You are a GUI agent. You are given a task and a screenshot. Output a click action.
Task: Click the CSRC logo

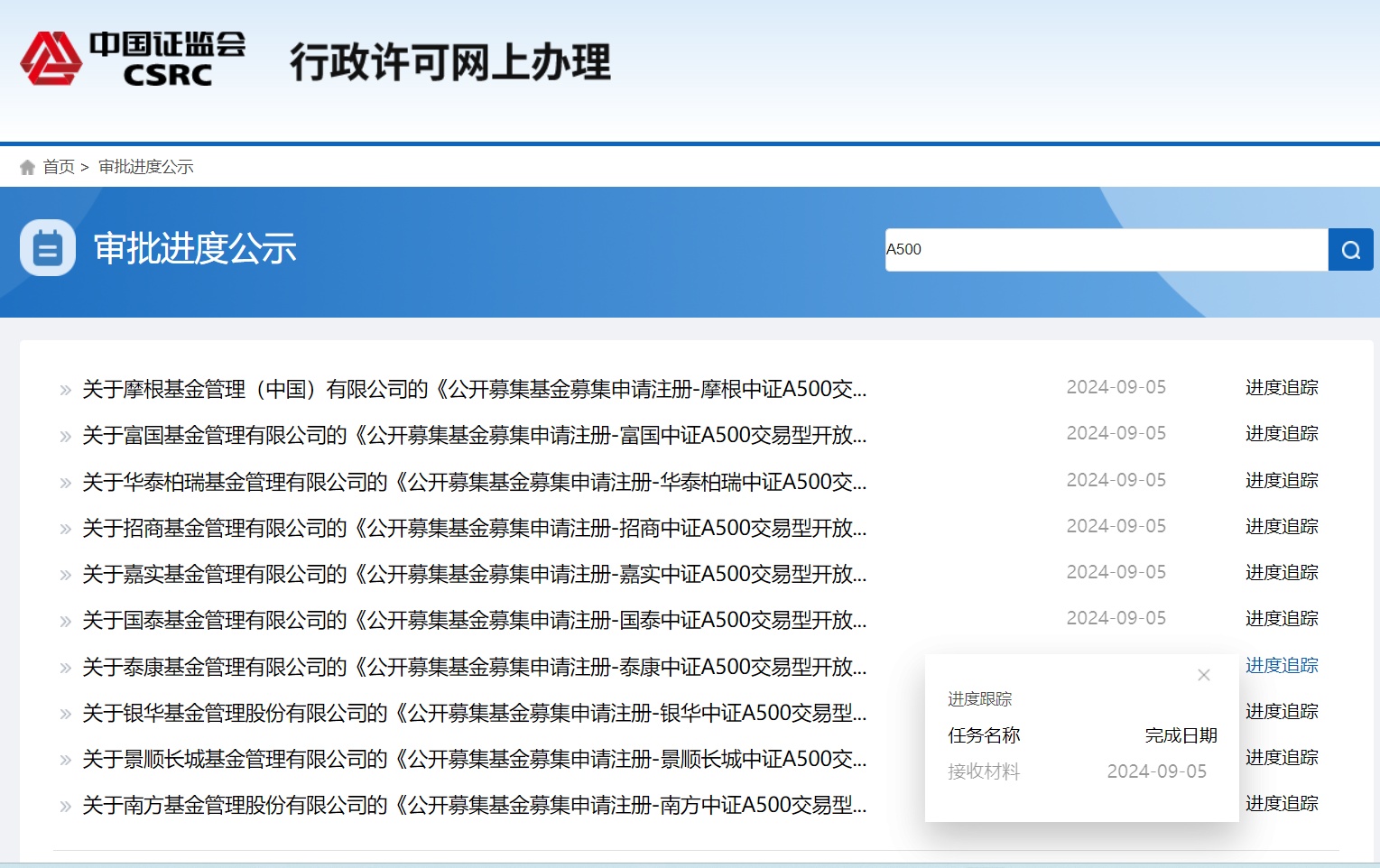point(133,60)
